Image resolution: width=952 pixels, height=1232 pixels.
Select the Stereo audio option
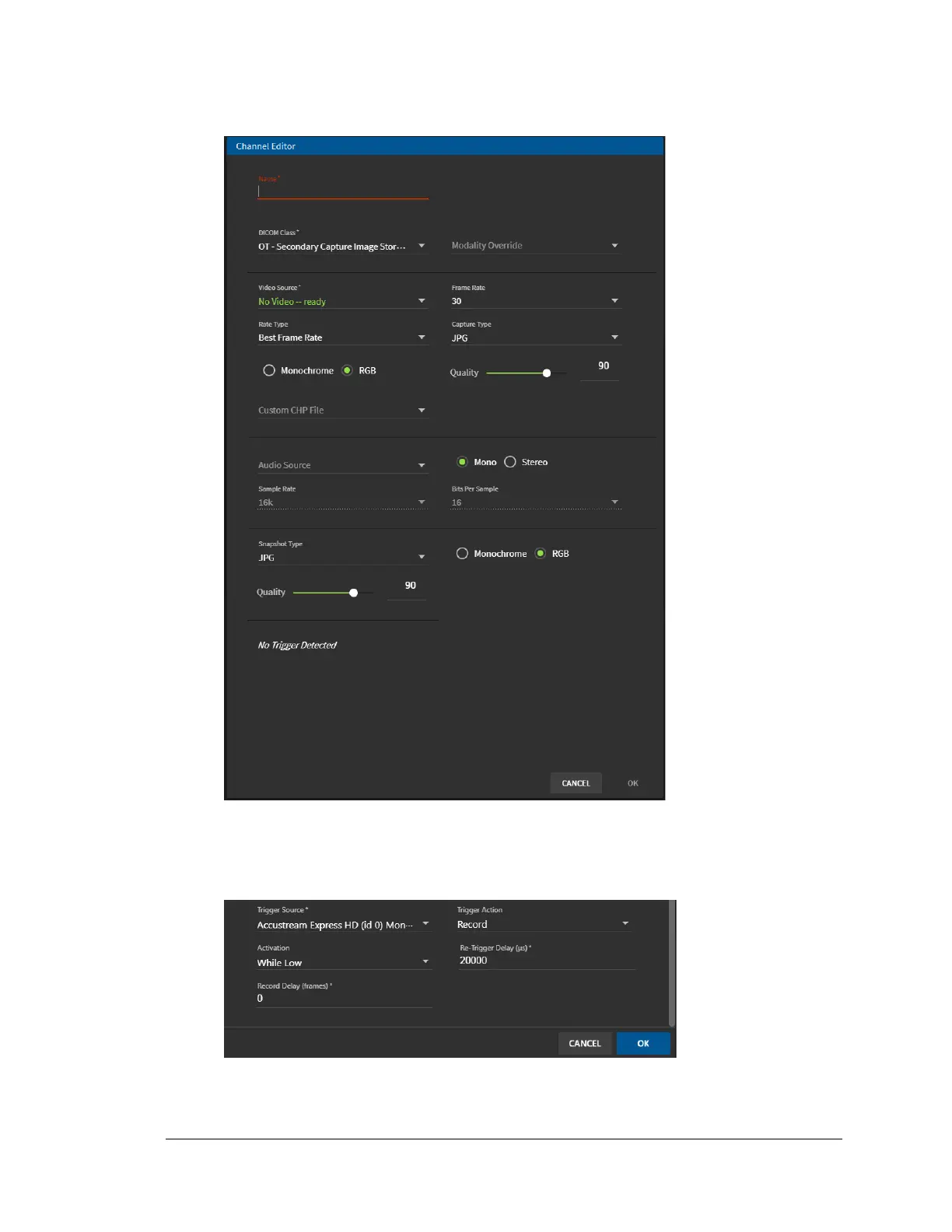(x=510, y=462)
